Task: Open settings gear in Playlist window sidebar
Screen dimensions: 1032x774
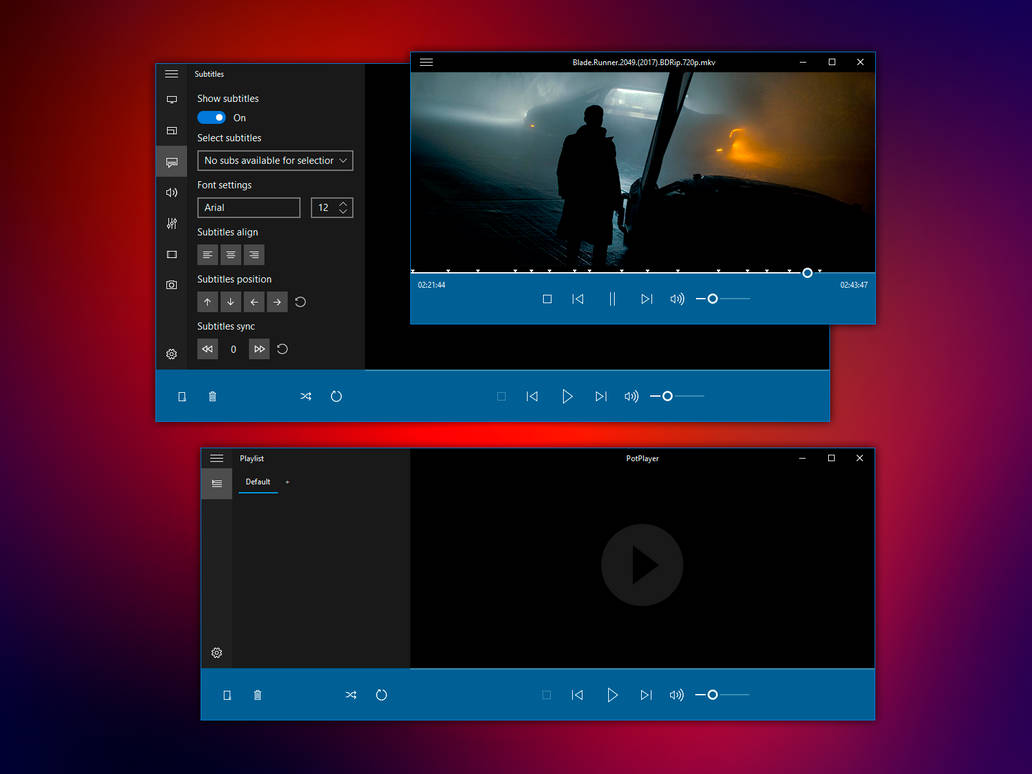Action: (216, 653)
